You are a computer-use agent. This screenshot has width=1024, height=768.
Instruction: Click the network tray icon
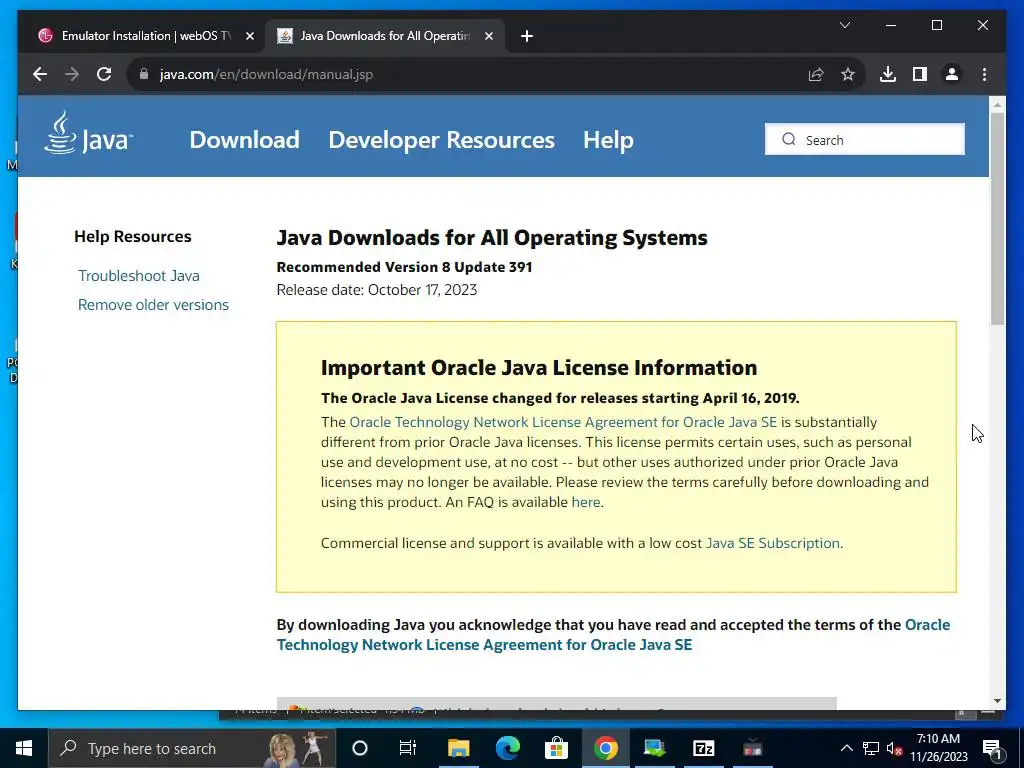pos(871,748)
